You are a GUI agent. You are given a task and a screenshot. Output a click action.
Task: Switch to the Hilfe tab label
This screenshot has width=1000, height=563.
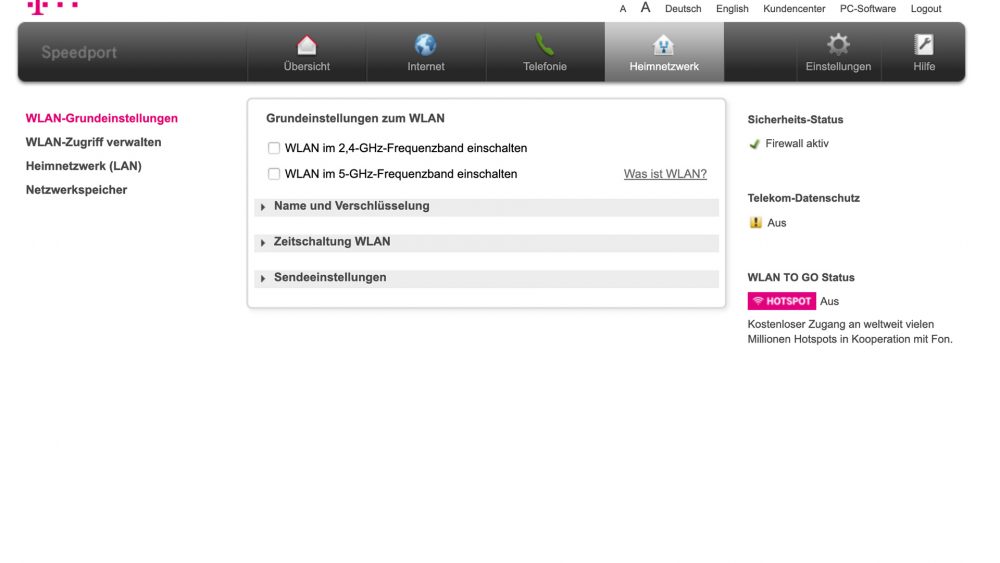(923, 66)
